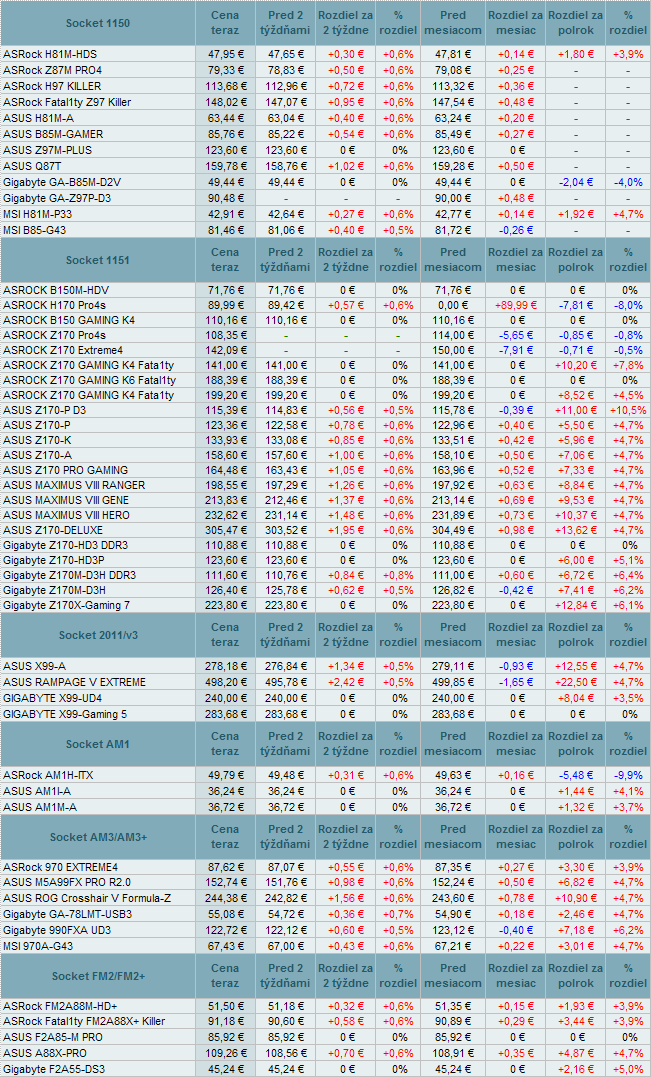Select the "ASUS Z97M-PLUS" product name
Viewport: 651px width, 1077px height.
pyautogui.click(x=47, y=150)
